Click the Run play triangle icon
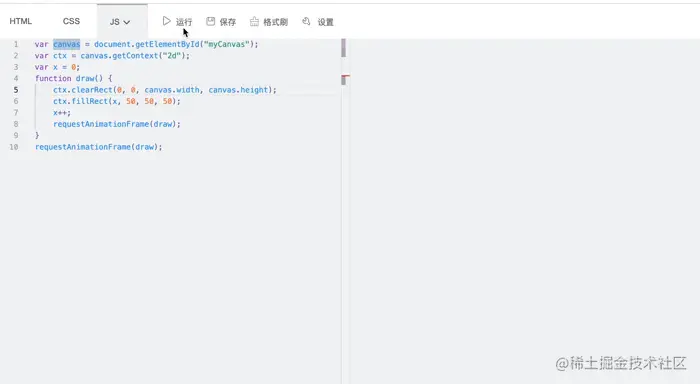Screen dimensions: 700x384 167,21
